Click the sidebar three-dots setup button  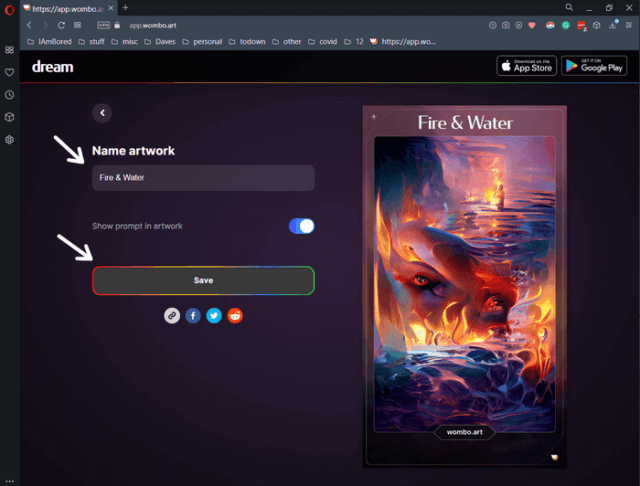9,481
